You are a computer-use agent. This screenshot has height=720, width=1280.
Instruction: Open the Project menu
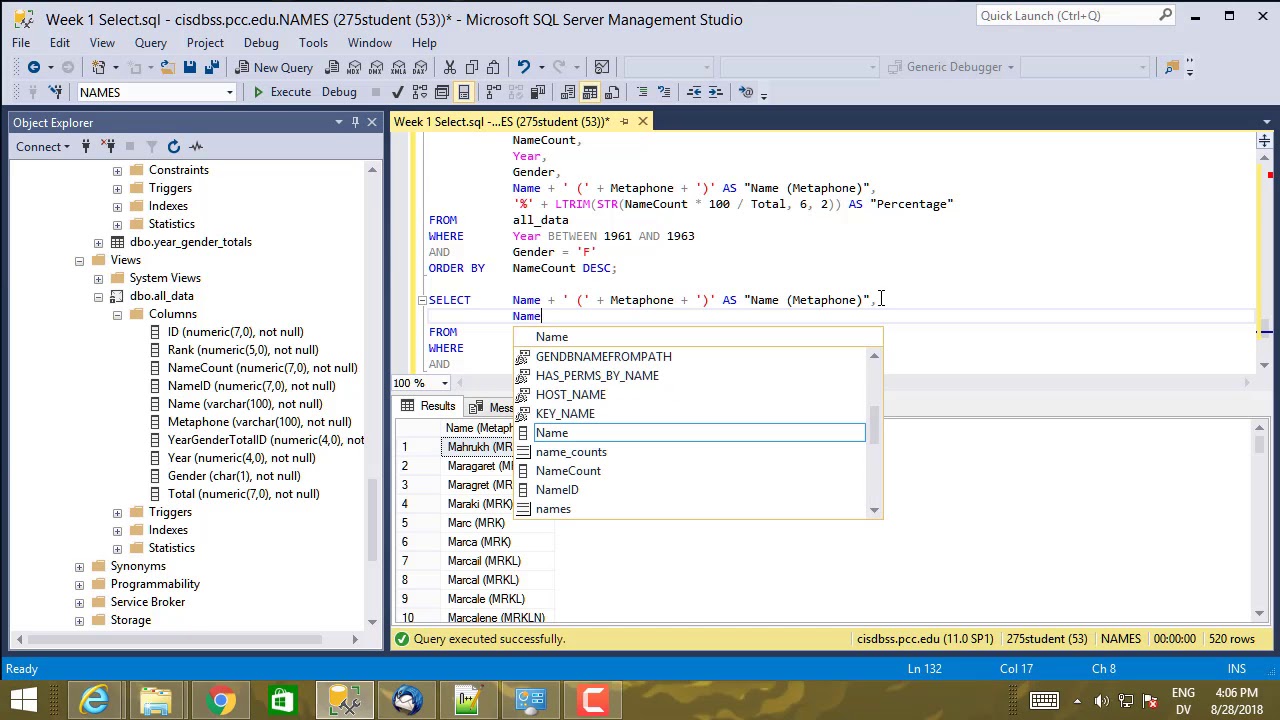tap(205, 43)
